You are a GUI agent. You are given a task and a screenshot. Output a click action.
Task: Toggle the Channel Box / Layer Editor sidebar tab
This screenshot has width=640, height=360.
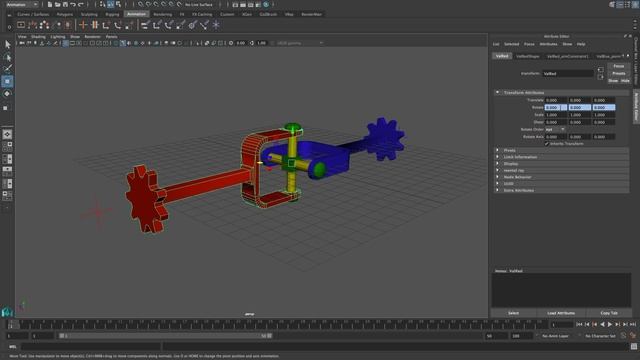click(x=636, y=61)
